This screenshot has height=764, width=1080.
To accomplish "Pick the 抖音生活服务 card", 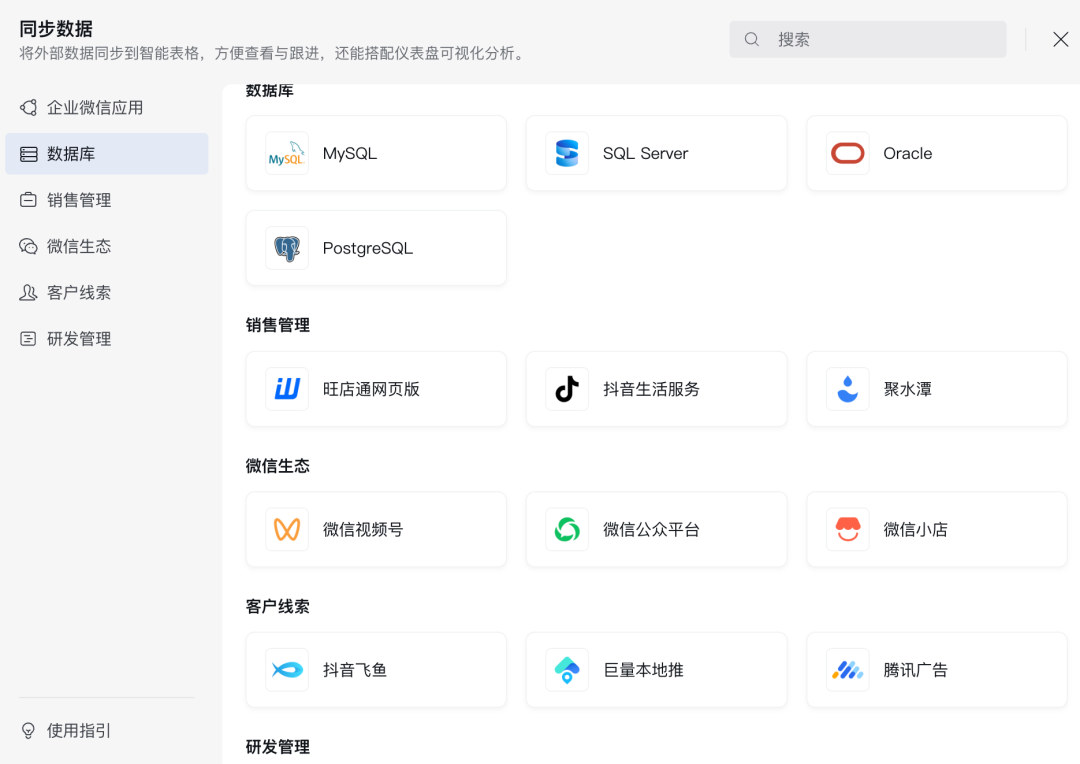I will pos(656,389).
